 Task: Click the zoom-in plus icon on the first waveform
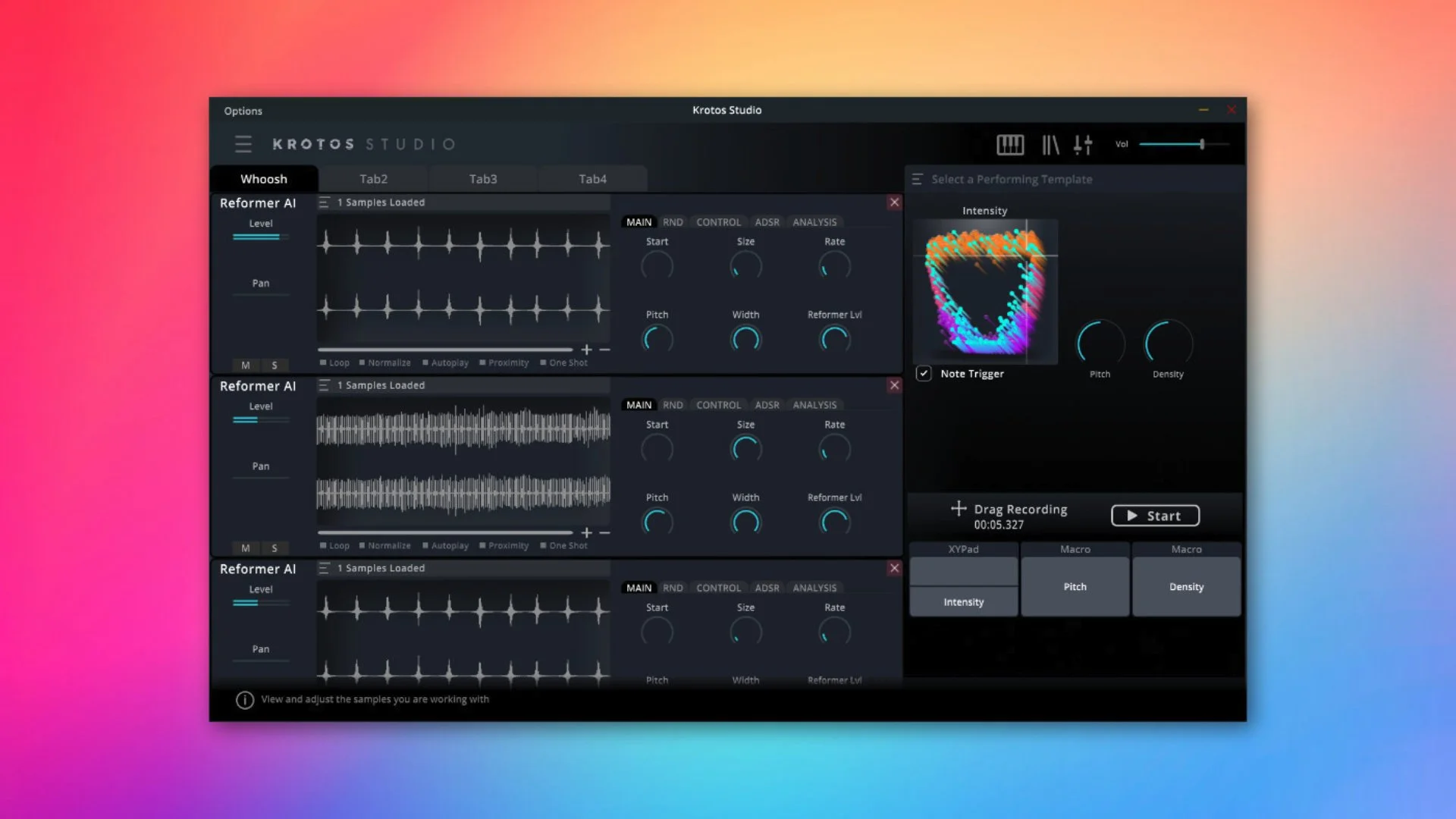[587, 350]
